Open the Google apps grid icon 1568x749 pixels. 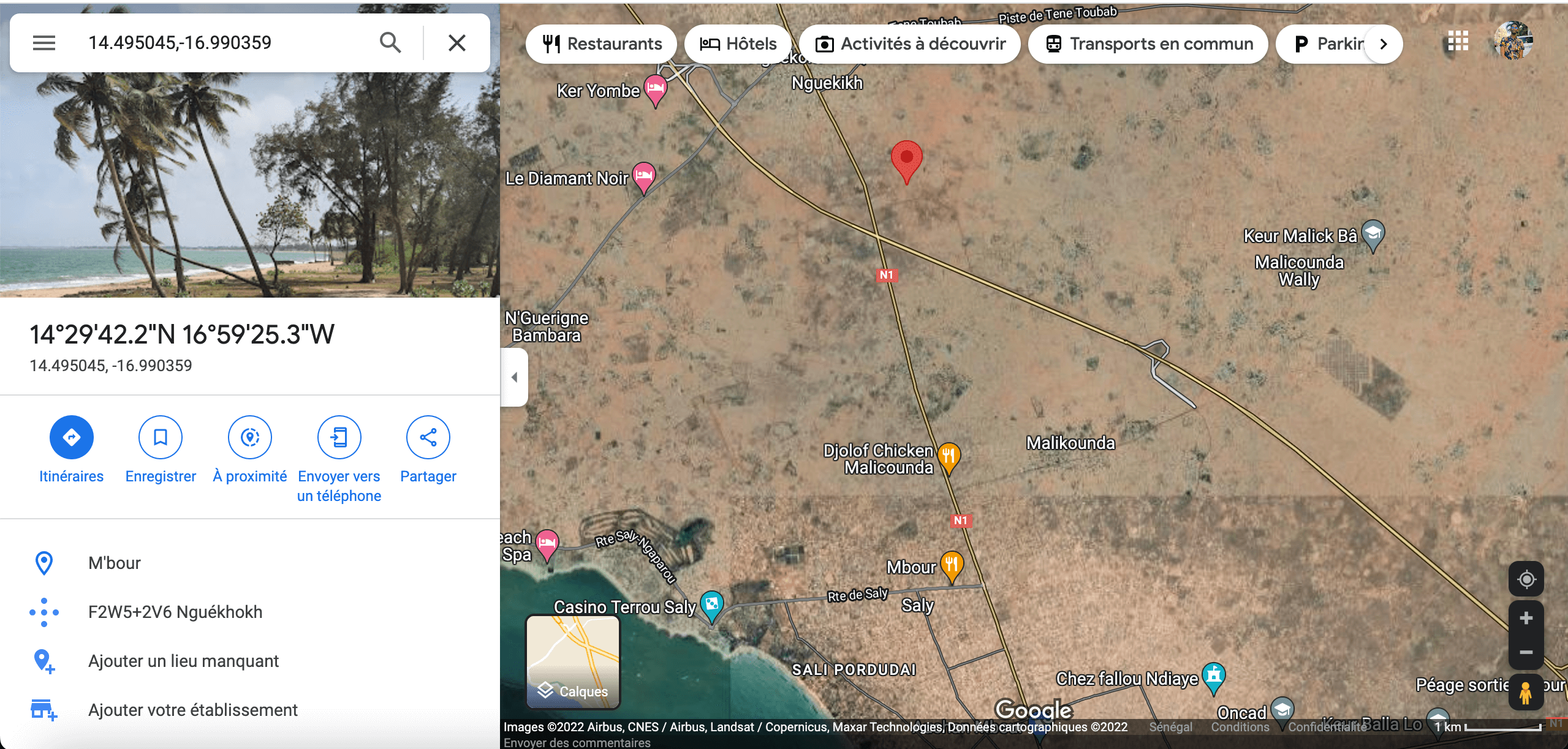[1458, 42]
